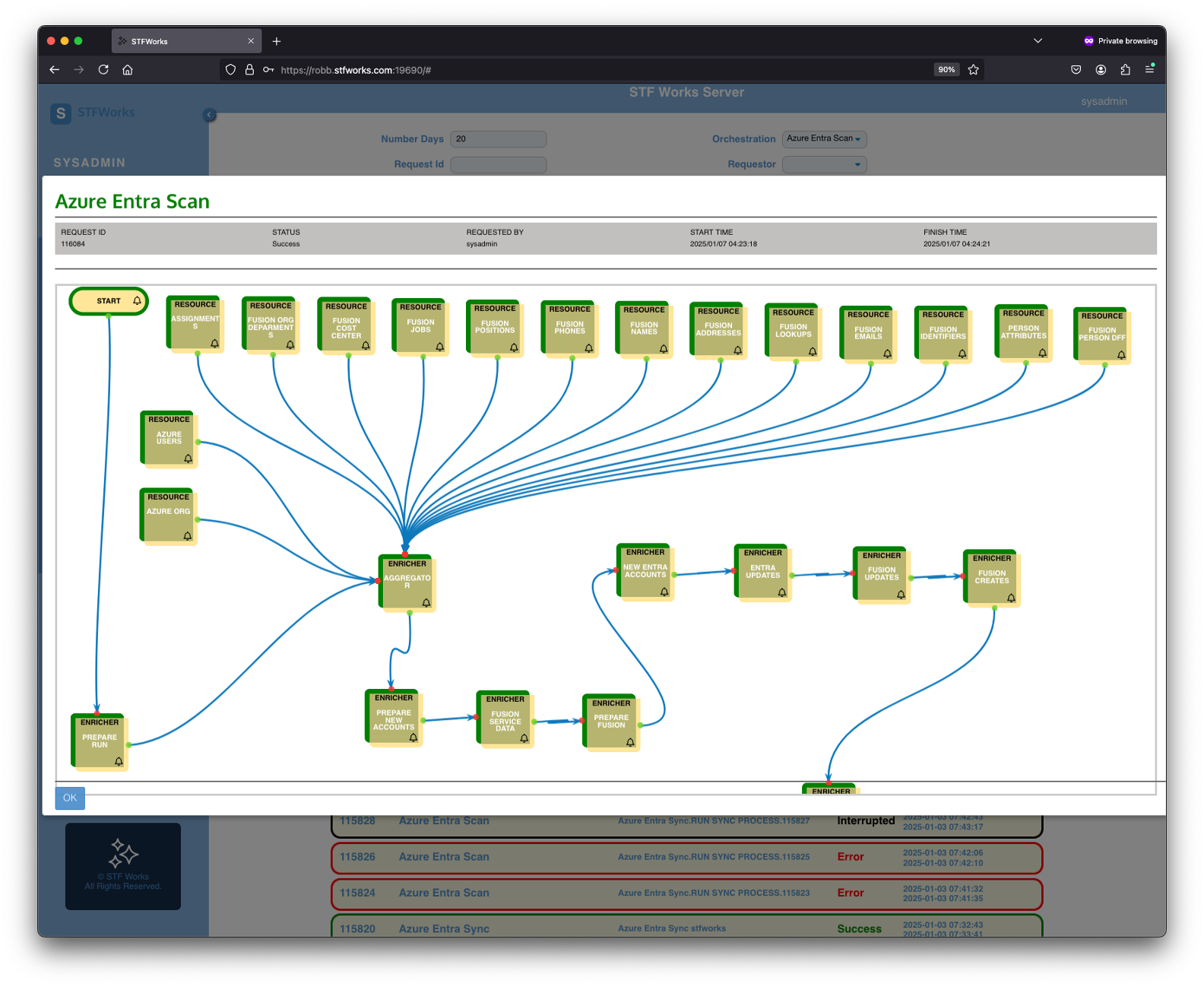Click the start time 2025/01/07 04:23:18
The image size is (1204, 987).
tap(724, 244)
